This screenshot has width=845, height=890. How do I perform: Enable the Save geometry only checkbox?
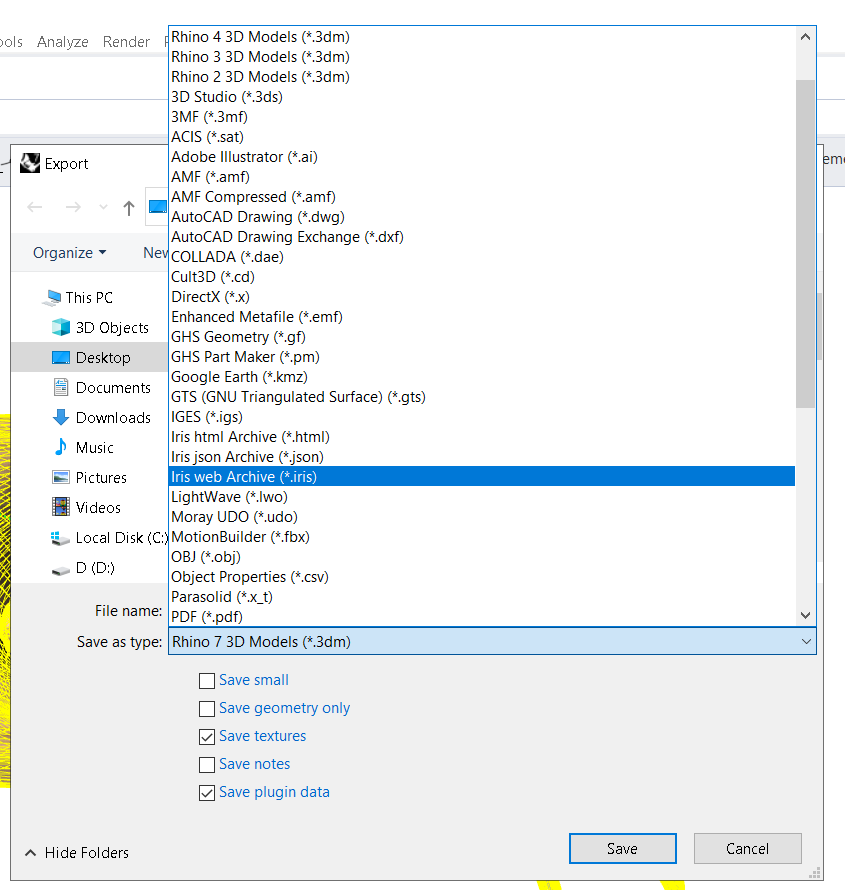207,708
